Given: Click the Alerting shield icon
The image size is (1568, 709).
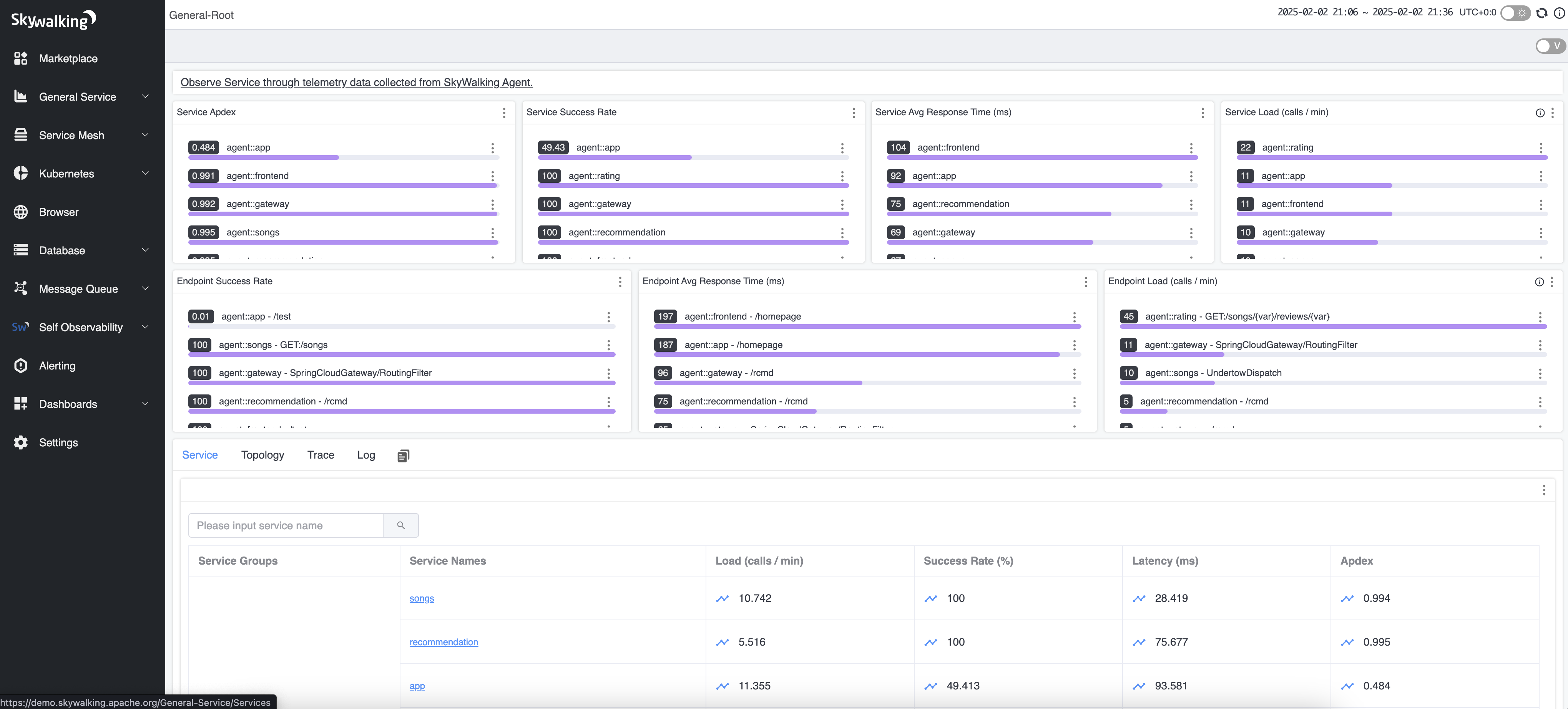Looking at the screenshot, I should tap(21, 365).
